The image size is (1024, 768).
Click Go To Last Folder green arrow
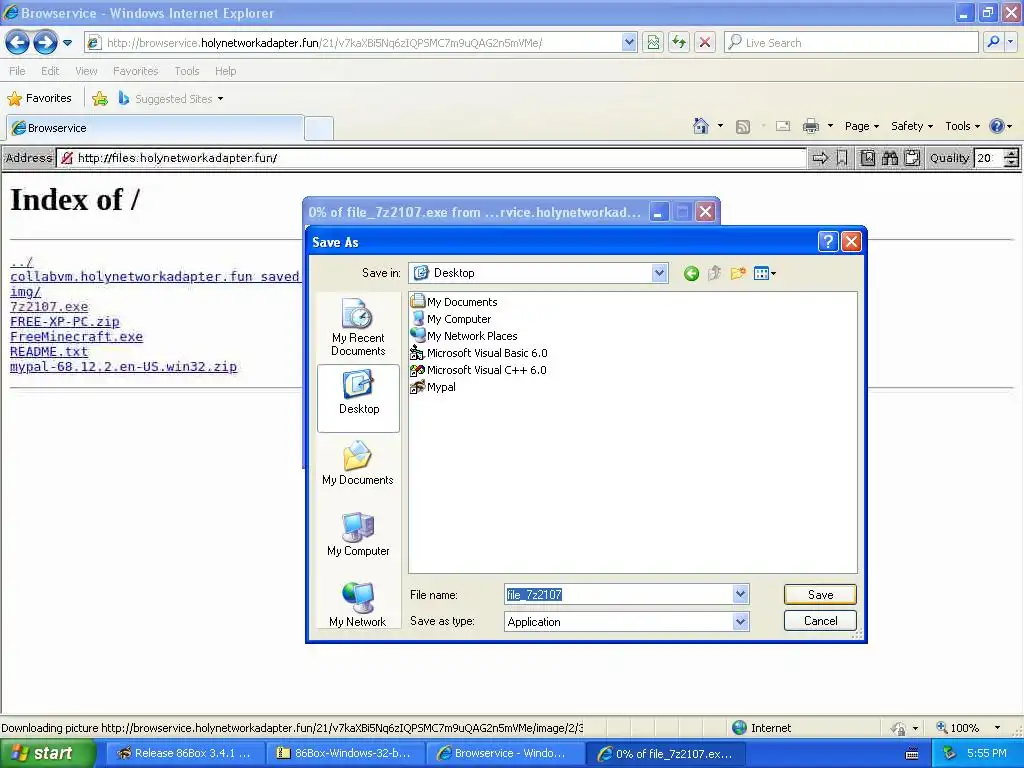691,274
